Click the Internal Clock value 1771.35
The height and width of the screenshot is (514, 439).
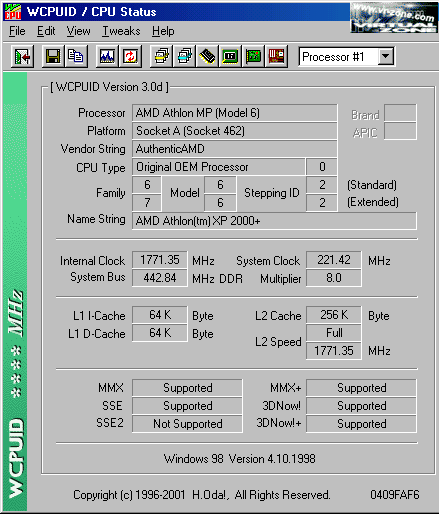point(160,260)
